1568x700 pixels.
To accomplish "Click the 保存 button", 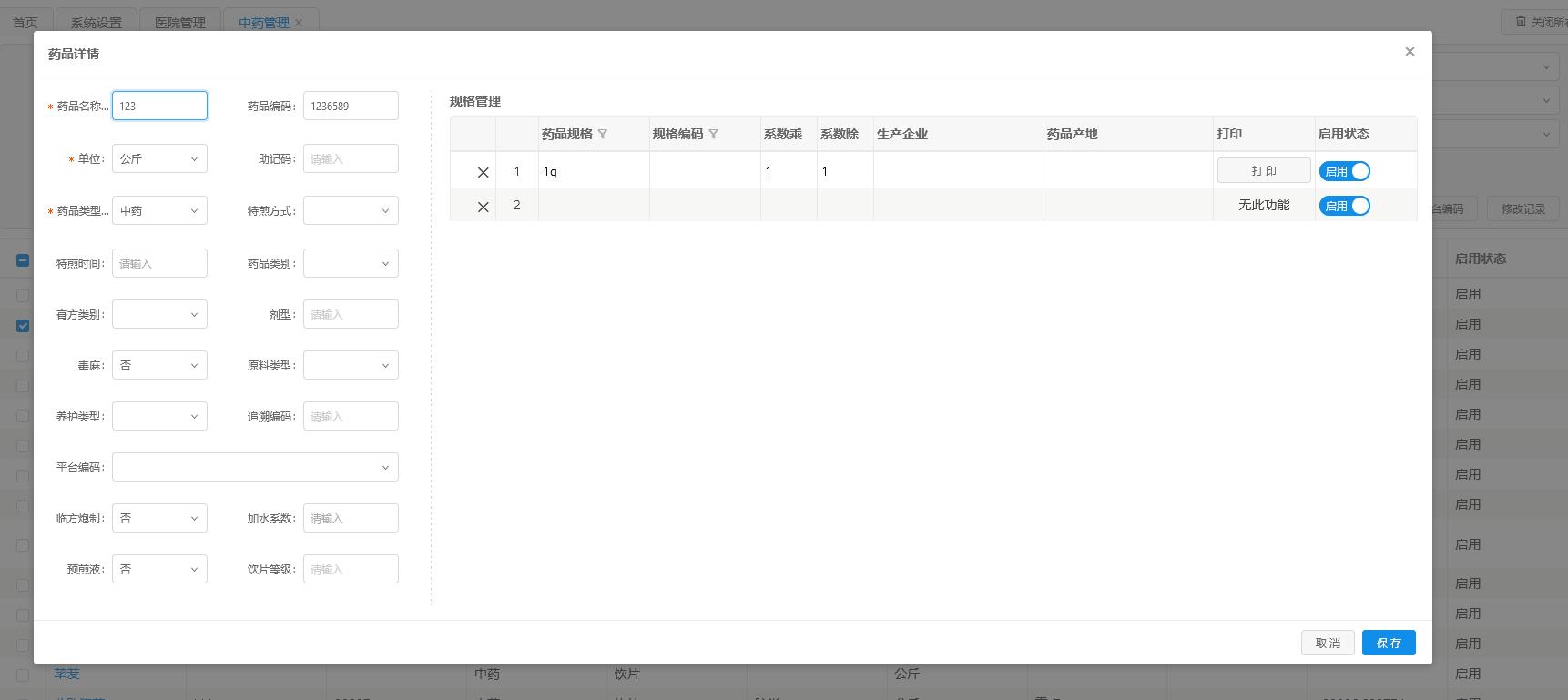I will tap(1389, 643).
